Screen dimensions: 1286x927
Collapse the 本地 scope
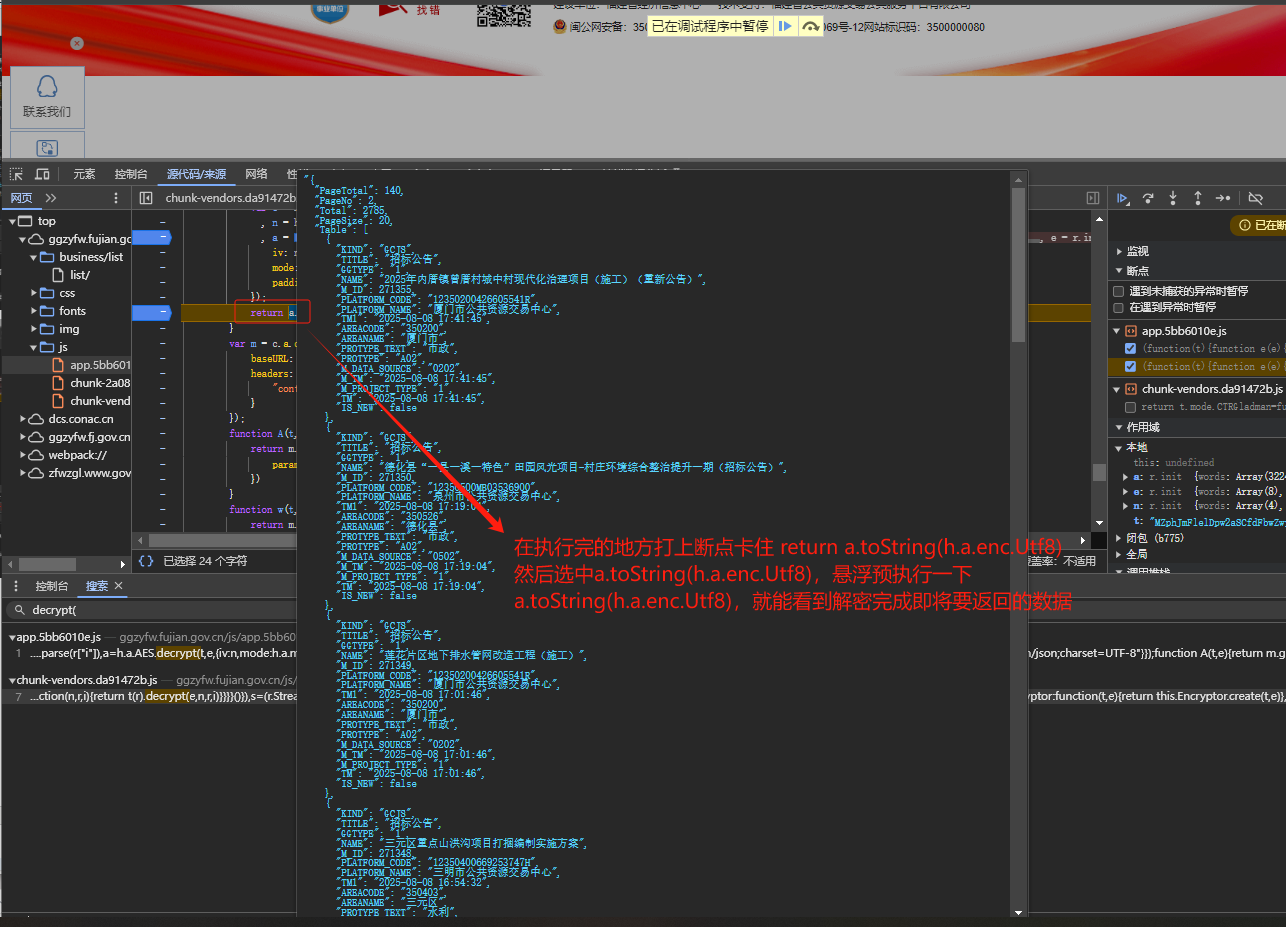coord(1119,447)
